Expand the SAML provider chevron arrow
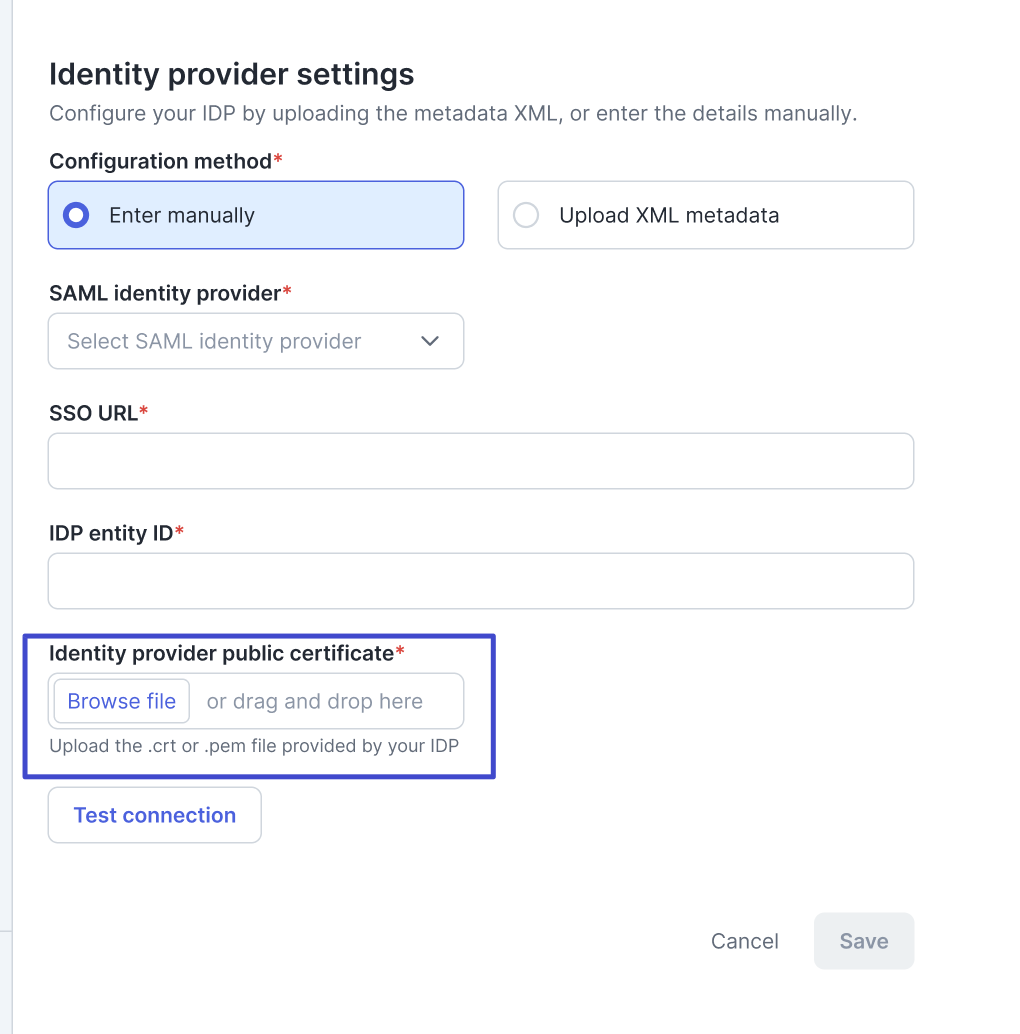 [430, 341]
